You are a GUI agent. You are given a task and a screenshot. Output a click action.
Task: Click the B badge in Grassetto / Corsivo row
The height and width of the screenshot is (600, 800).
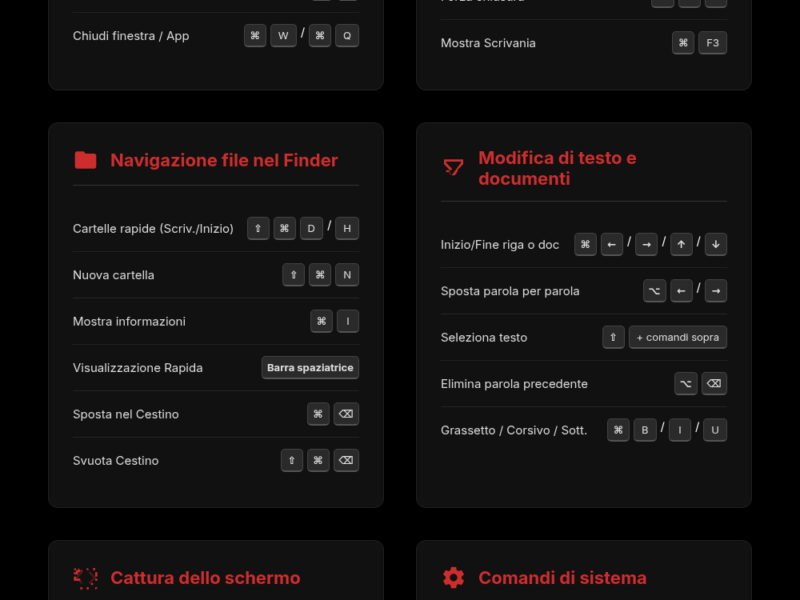(645, 430)
